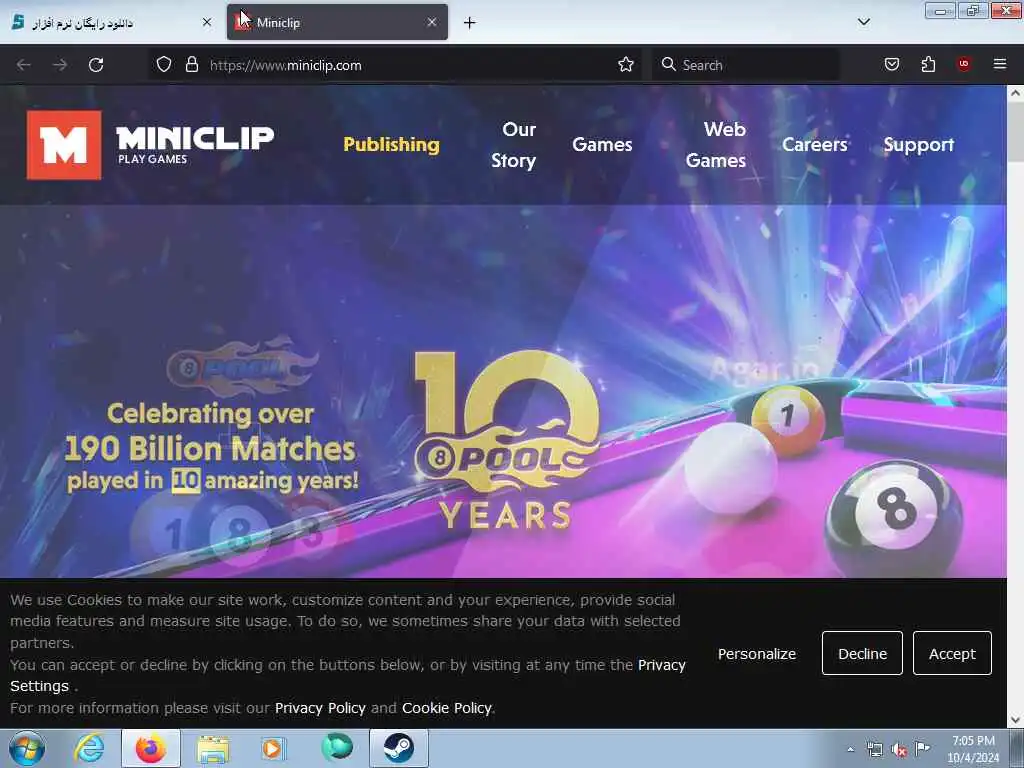Click the green round taskbar icon
The image size is (1024, 768).
click(x=337, y=746)
